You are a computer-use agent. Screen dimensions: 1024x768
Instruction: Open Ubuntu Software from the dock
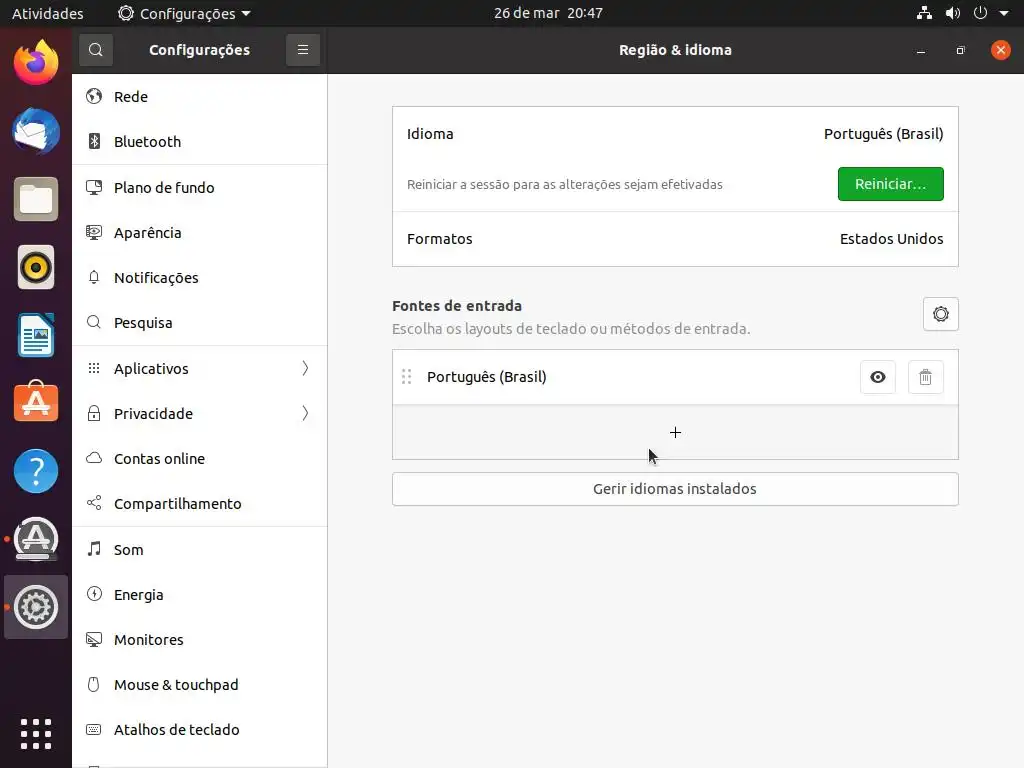[36, 402]
